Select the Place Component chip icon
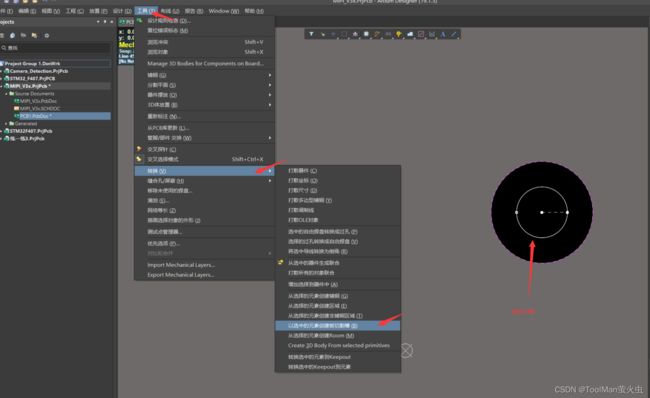The width and height of the screenshot is (650, 398). tap(366, 34)
